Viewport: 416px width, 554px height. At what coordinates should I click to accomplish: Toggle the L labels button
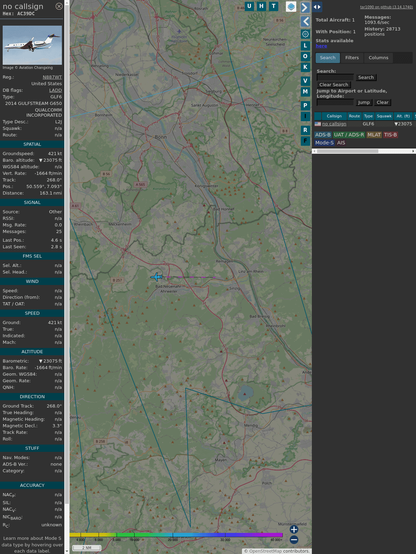[x=305, y=46]
